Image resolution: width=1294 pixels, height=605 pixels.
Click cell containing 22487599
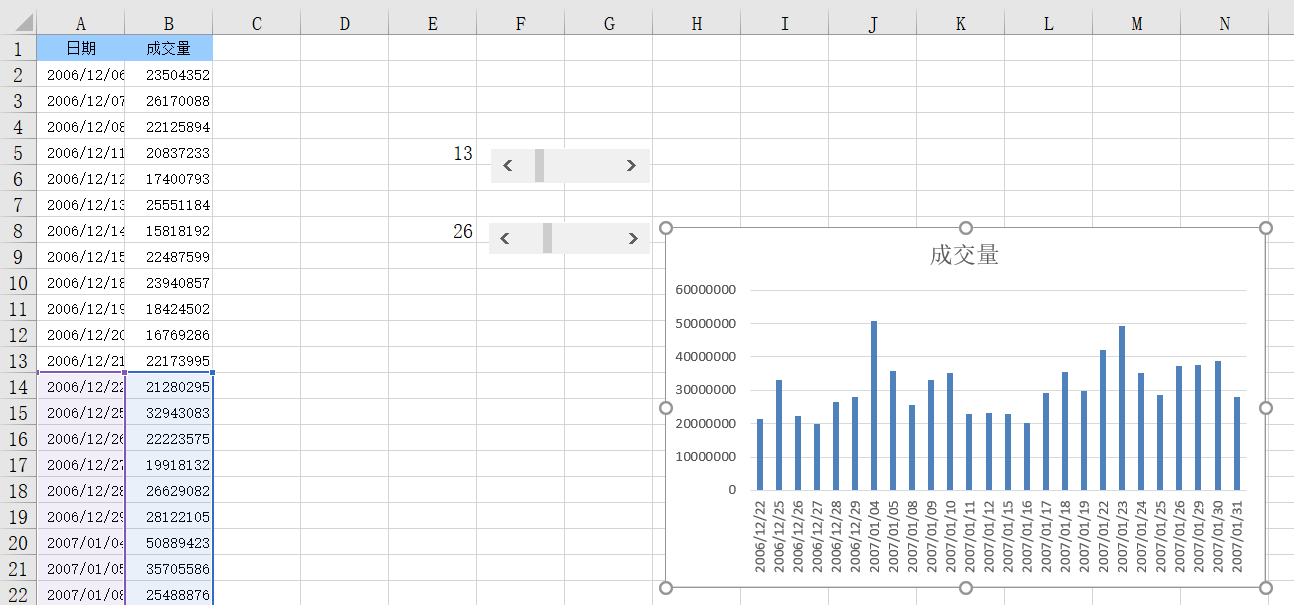coord(169,256)
